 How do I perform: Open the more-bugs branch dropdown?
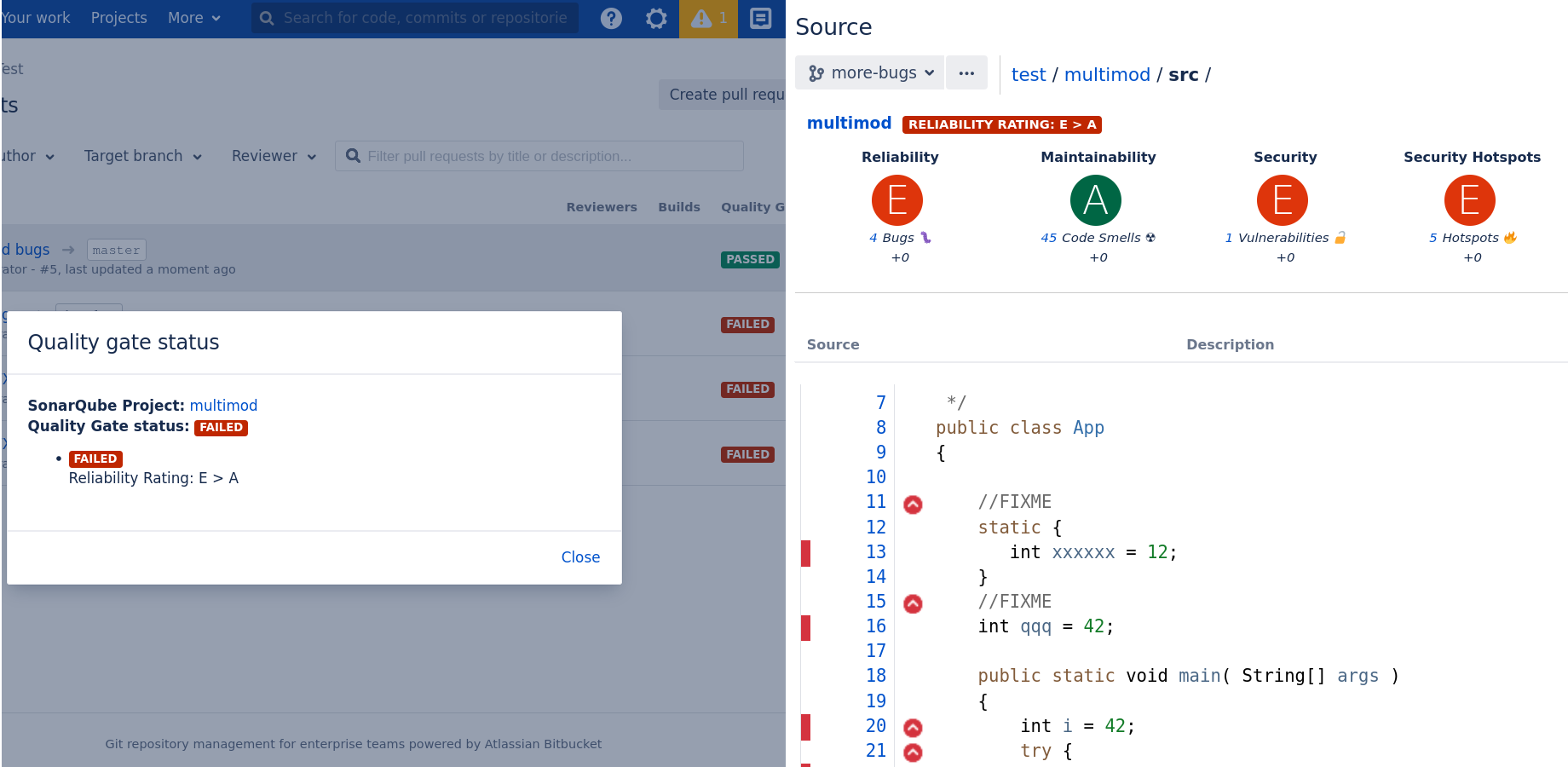coord(869,72)
